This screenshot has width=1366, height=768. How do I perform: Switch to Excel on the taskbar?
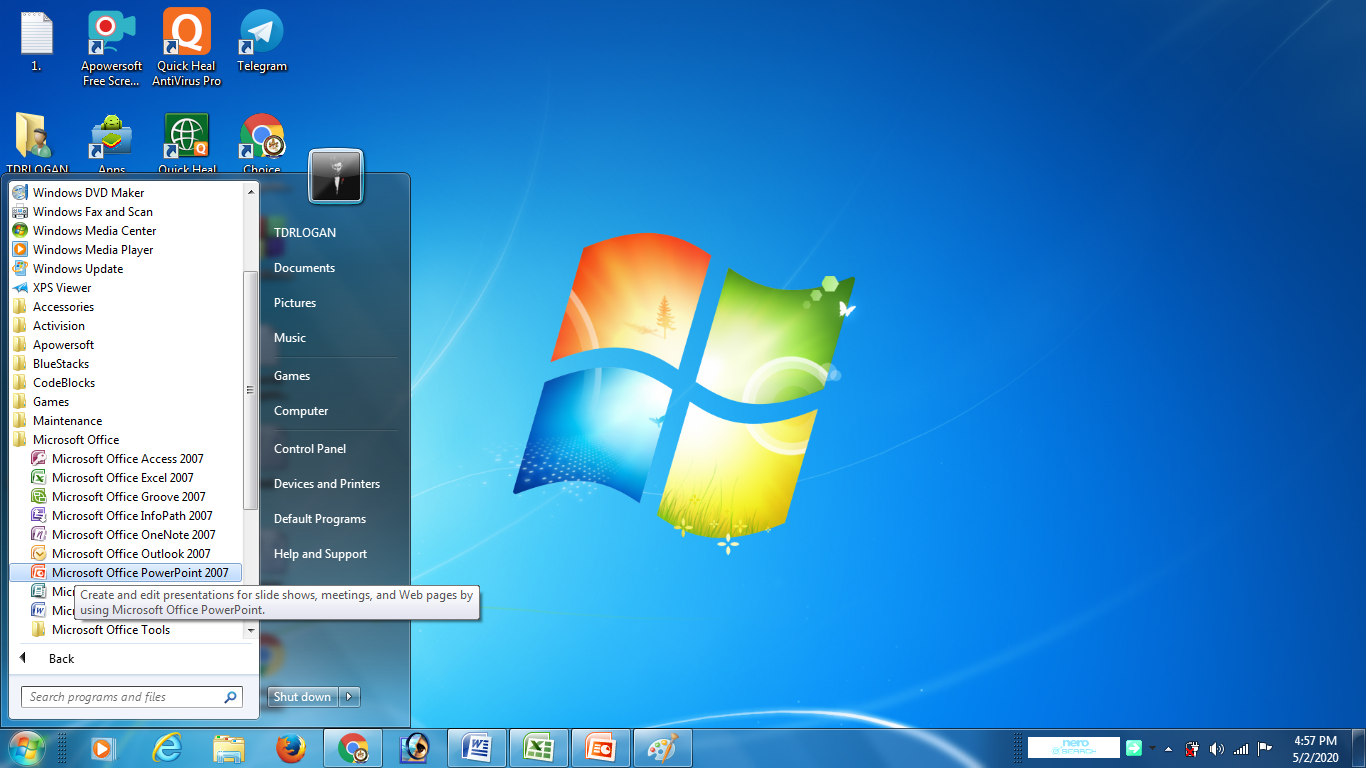[539, 748]
